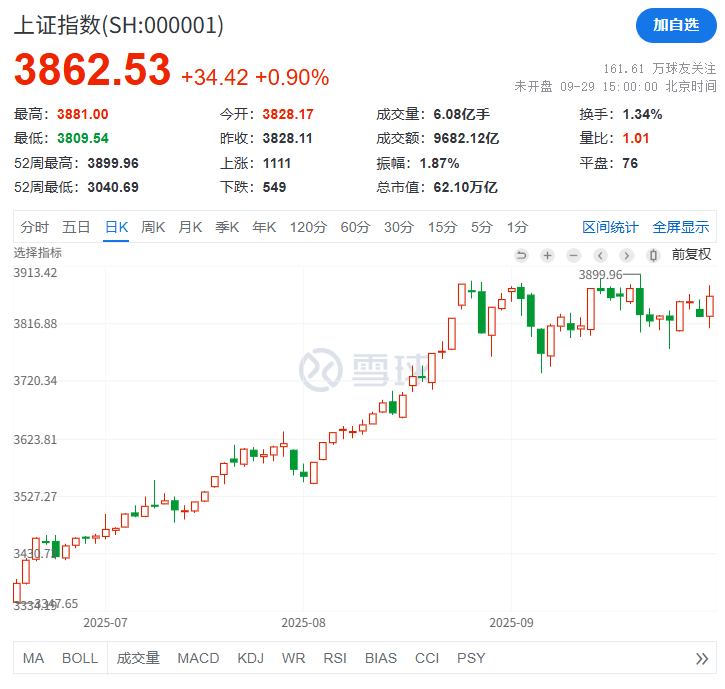The image size is (725, 689).
Task: Click the 52周最低 value 3040.69
Action: [113, 187]
